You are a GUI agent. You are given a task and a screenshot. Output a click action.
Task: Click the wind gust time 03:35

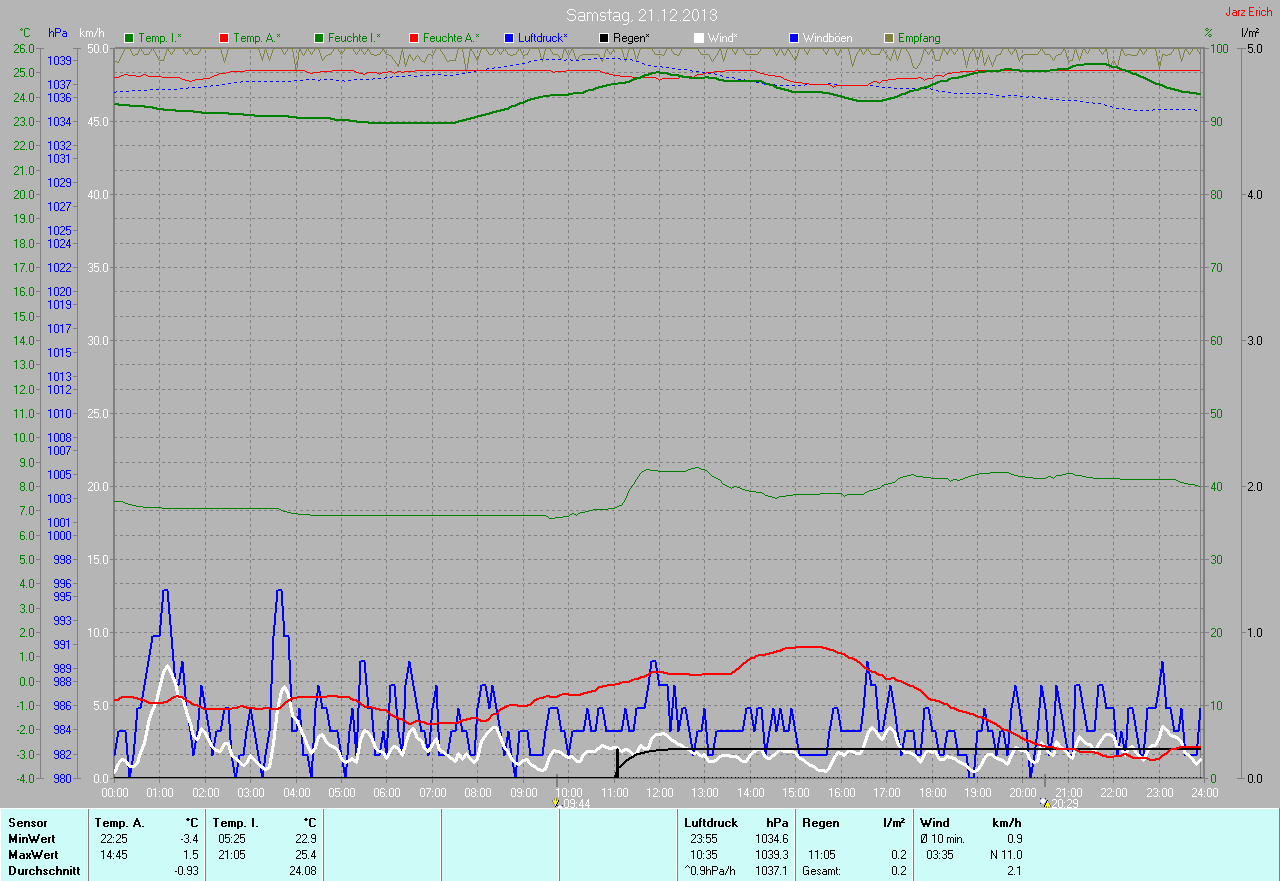940,855
